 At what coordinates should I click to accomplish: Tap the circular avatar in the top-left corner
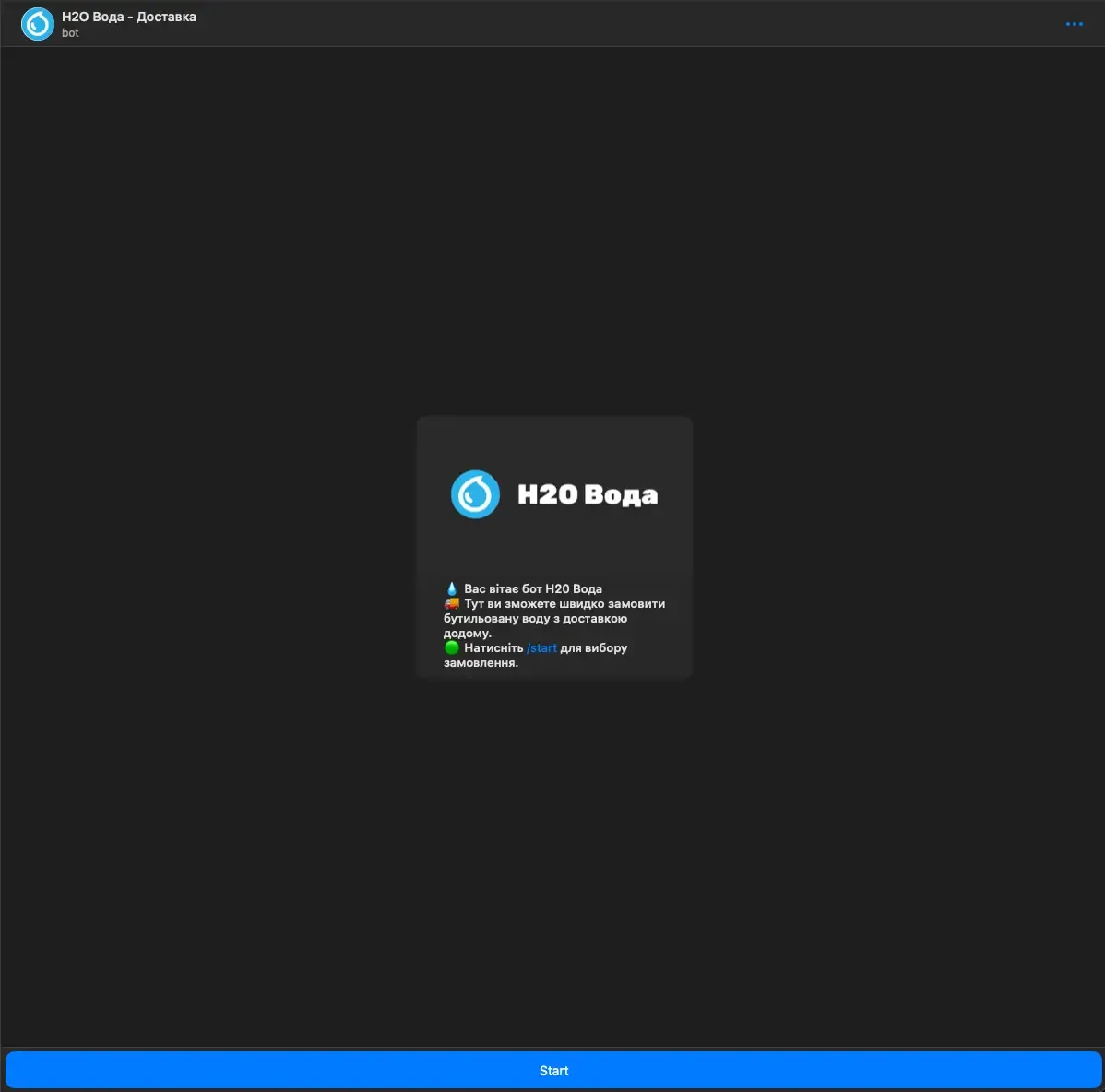coord(37,24)
